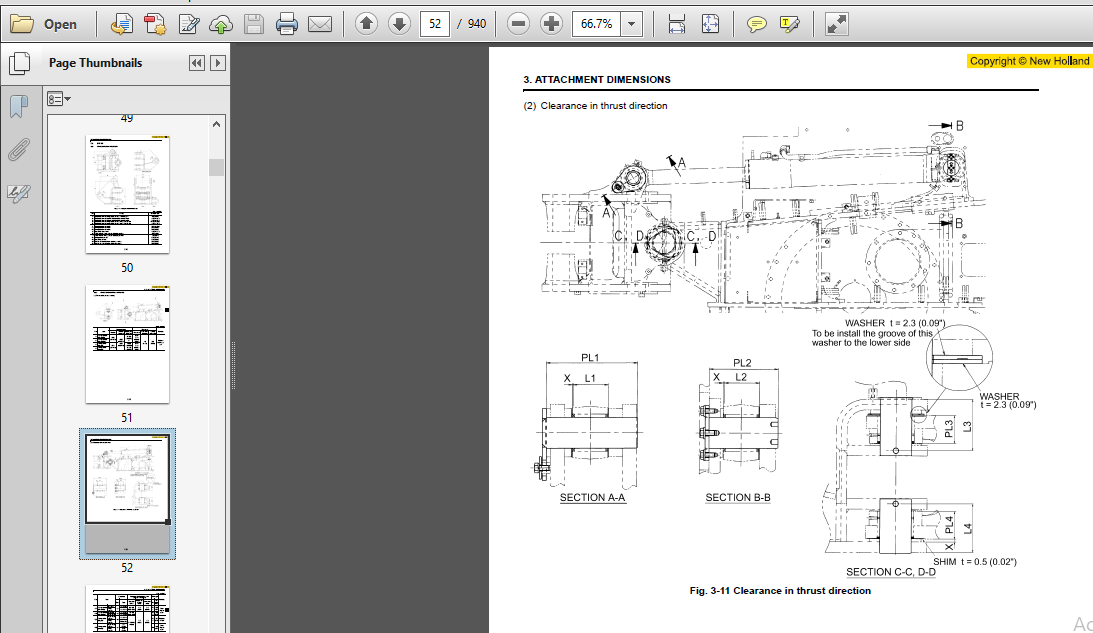This screenshot has height=633, width=1093.
Task: Go to next page arrow
Action: (x=399, y=24)
